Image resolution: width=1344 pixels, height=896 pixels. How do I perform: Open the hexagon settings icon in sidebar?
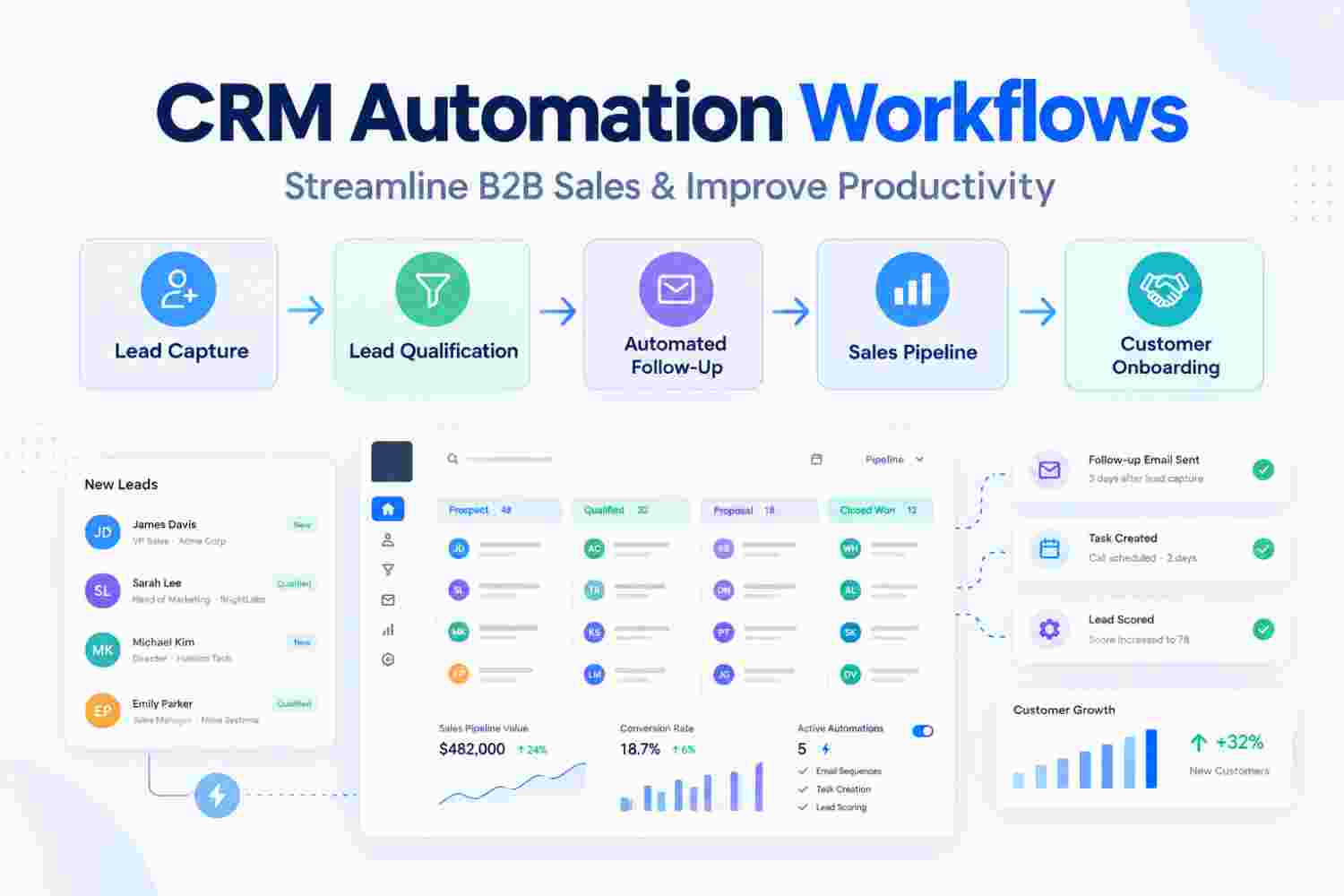click(x=388, y=659)
